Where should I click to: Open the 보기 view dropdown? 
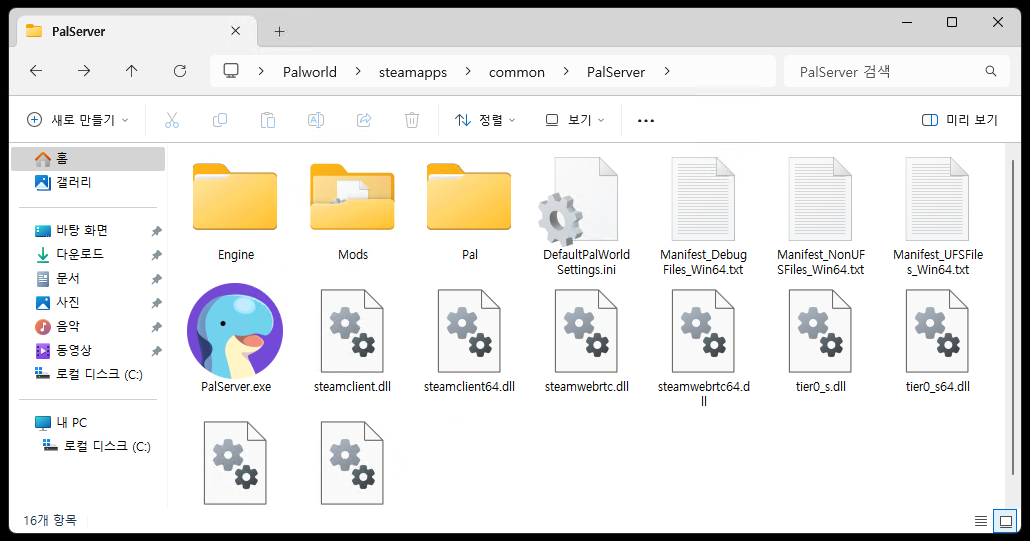(575, 120)
